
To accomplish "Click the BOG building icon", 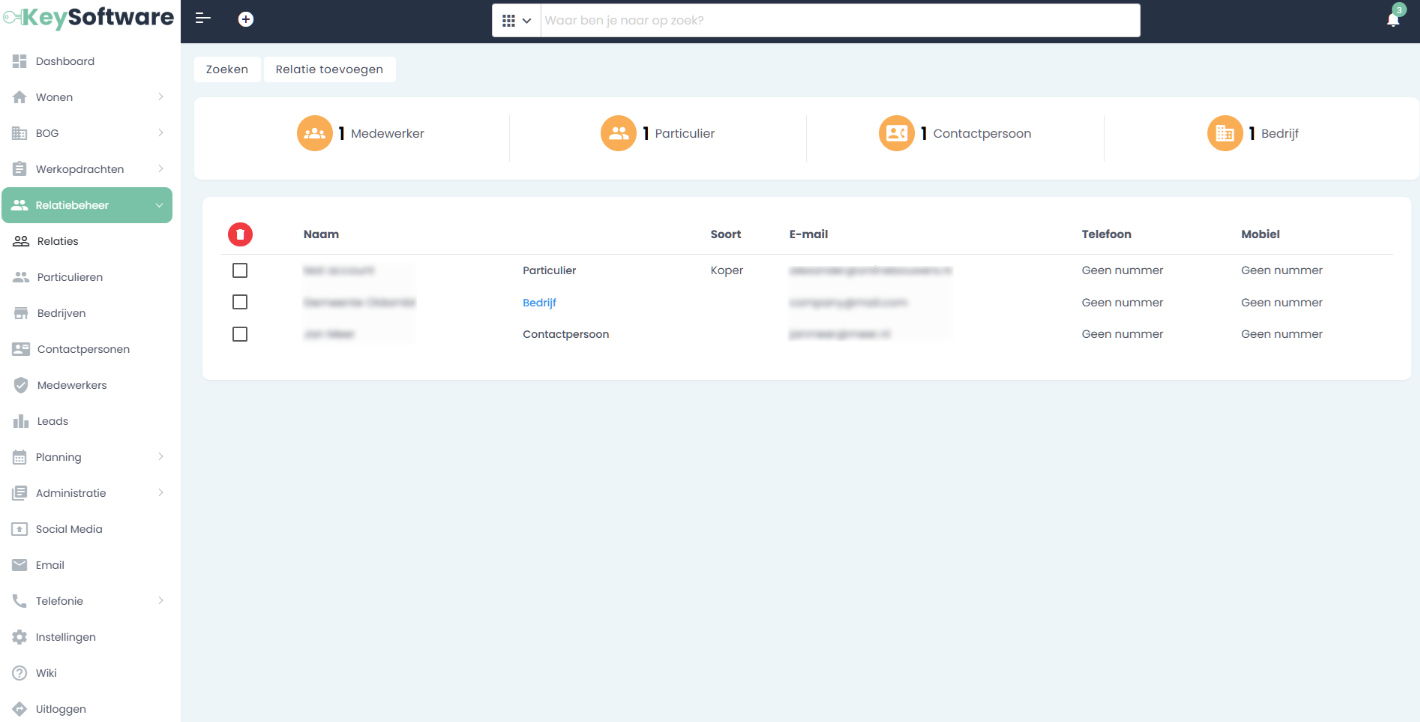I will pyautogui.click(x=19, y=133).
